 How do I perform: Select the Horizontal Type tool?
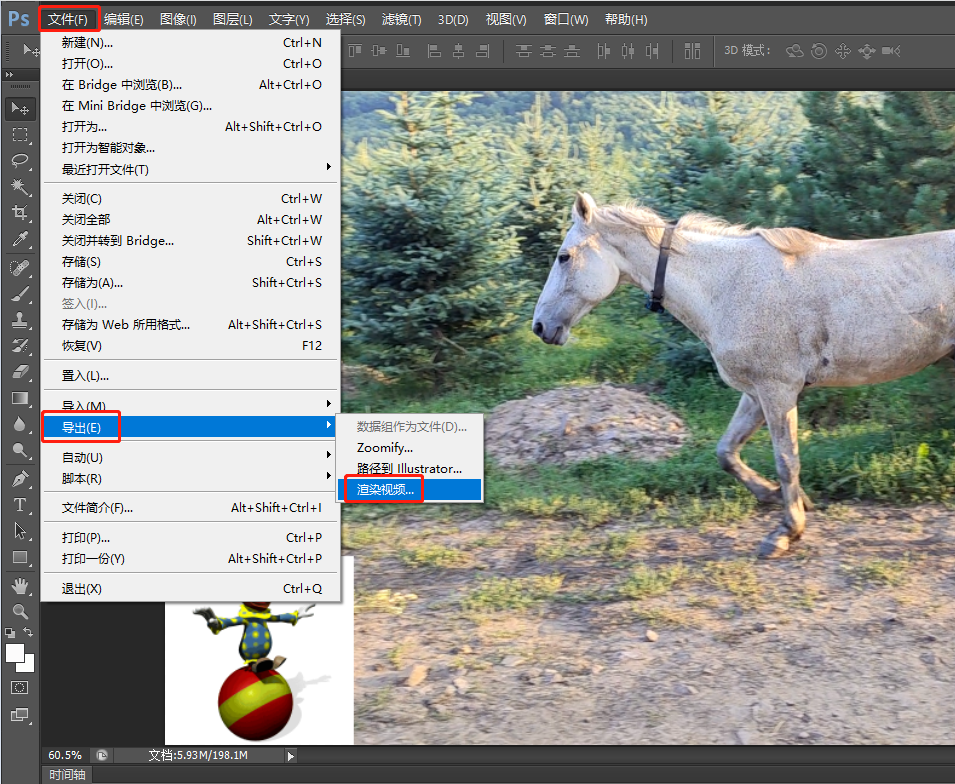20,505
